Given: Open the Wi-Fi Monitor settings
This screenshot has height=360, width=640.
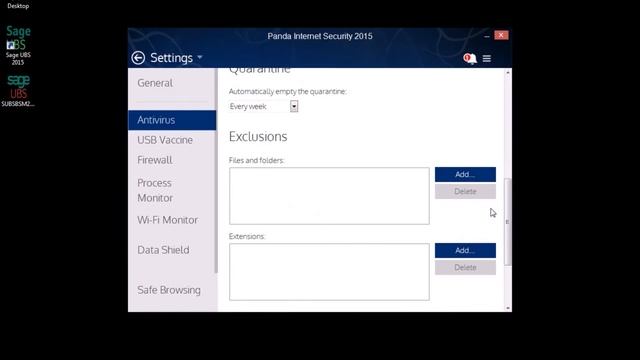Looking at the screenshot, I should point(167,220).
